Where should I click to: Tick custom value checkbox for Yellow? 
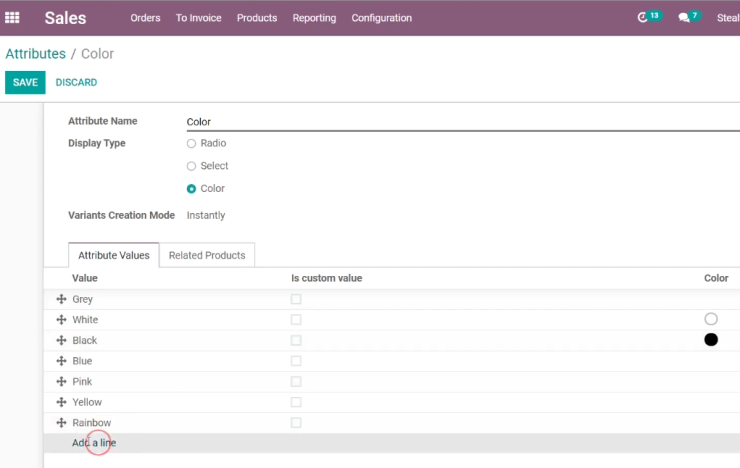296,402
